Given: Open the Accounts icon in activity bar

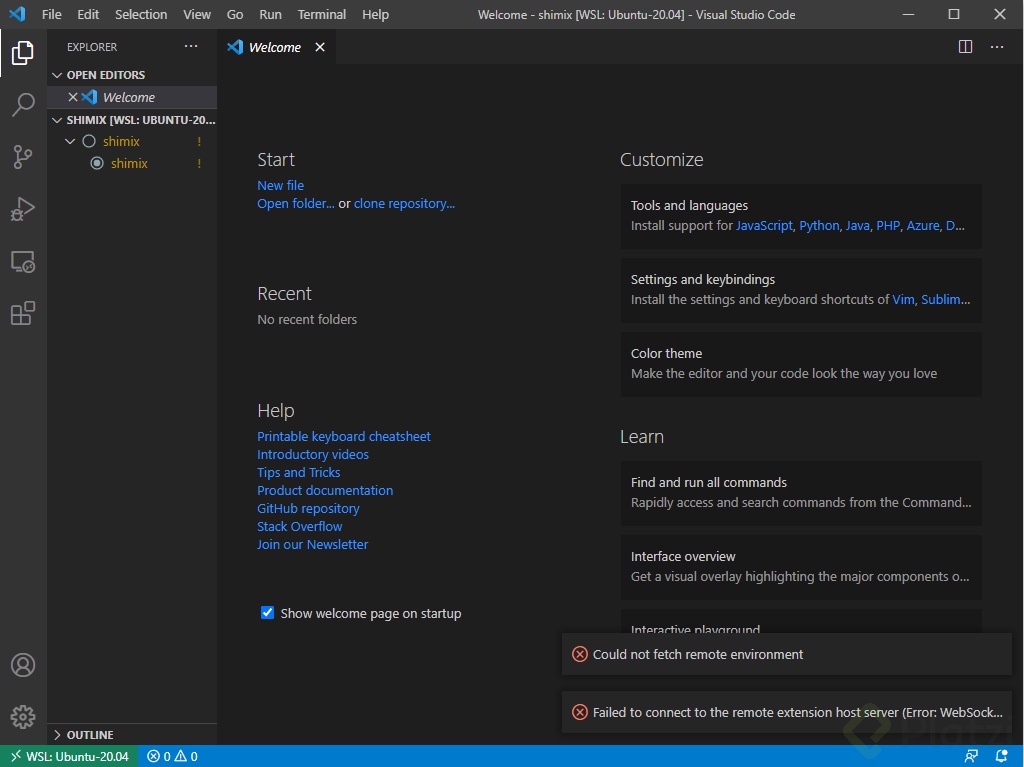Looking at the screenshot, I should pyautogui.click(x=23, y=665).
